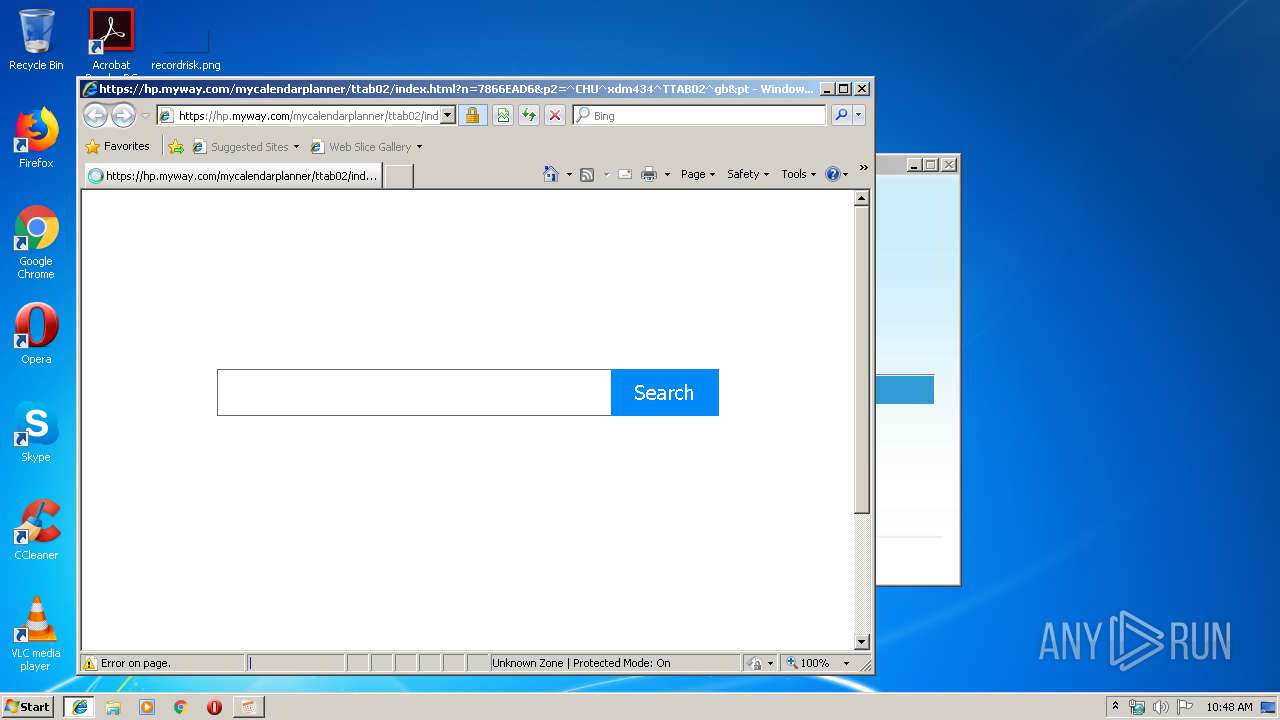Screen dimensions: 1280x720
Task: Expand the search provider dropdown
Action: [x=858, y=115]
